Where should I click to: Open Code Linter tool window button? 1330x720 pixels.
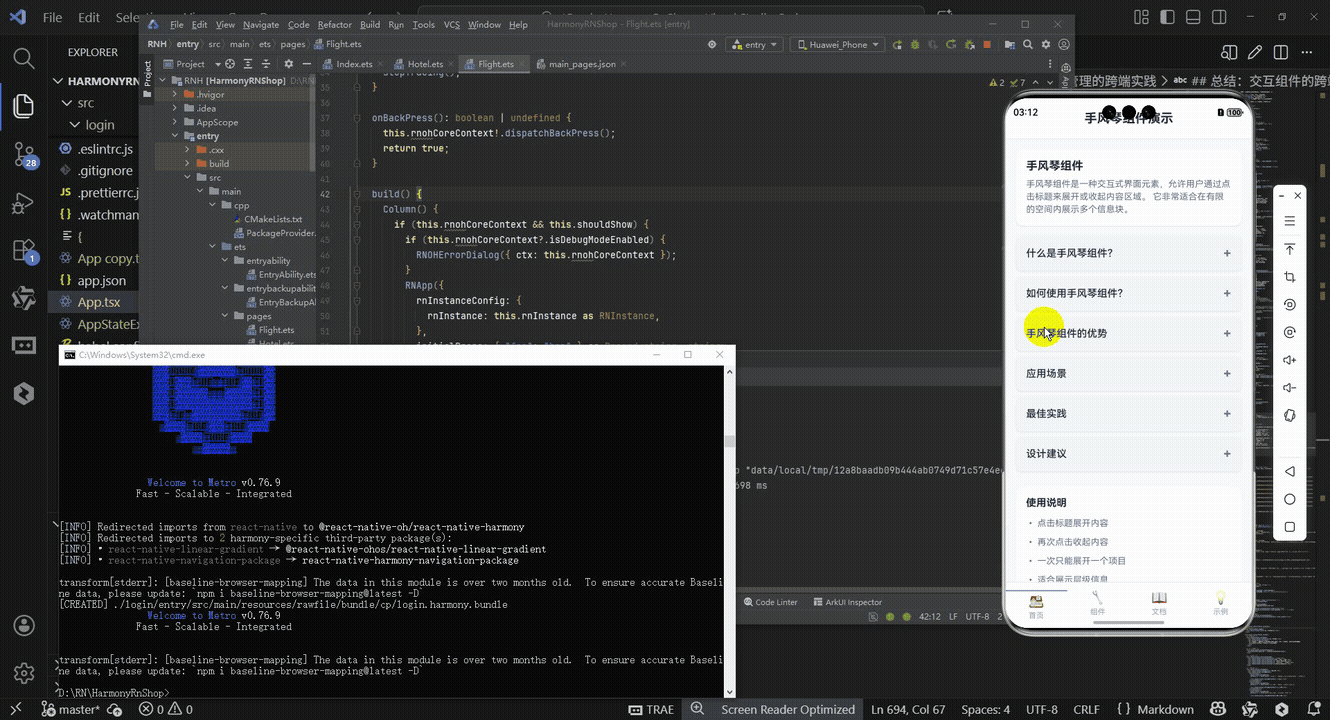pyautogui.click(x=770, y=602)
